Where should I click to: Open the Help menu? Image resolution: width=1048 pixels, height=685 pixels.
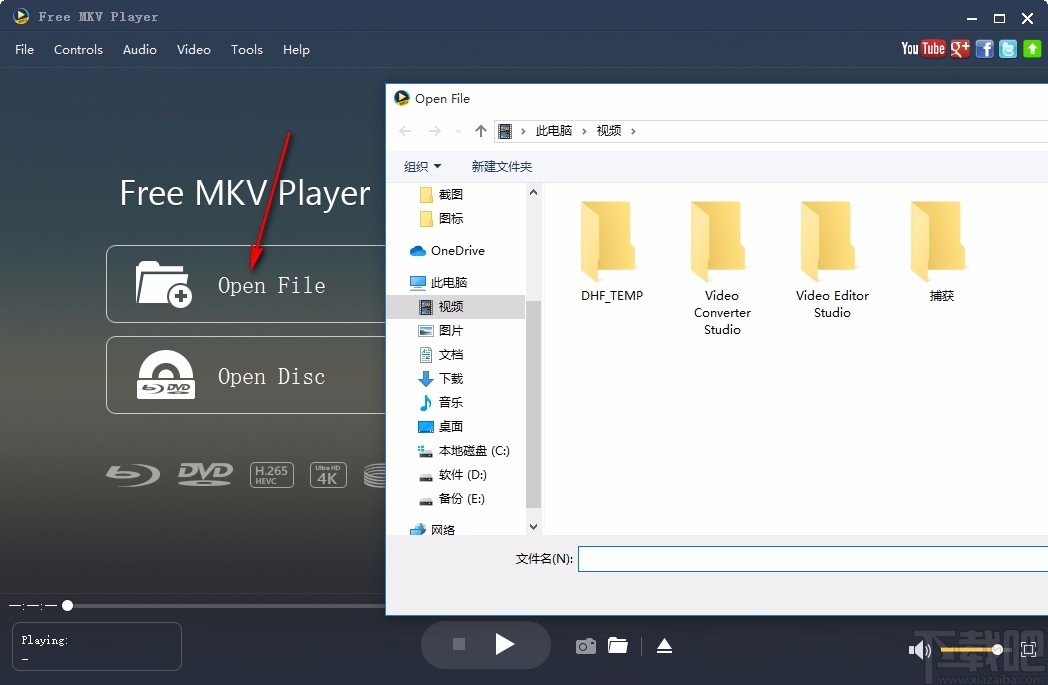(x=296, y=49)
